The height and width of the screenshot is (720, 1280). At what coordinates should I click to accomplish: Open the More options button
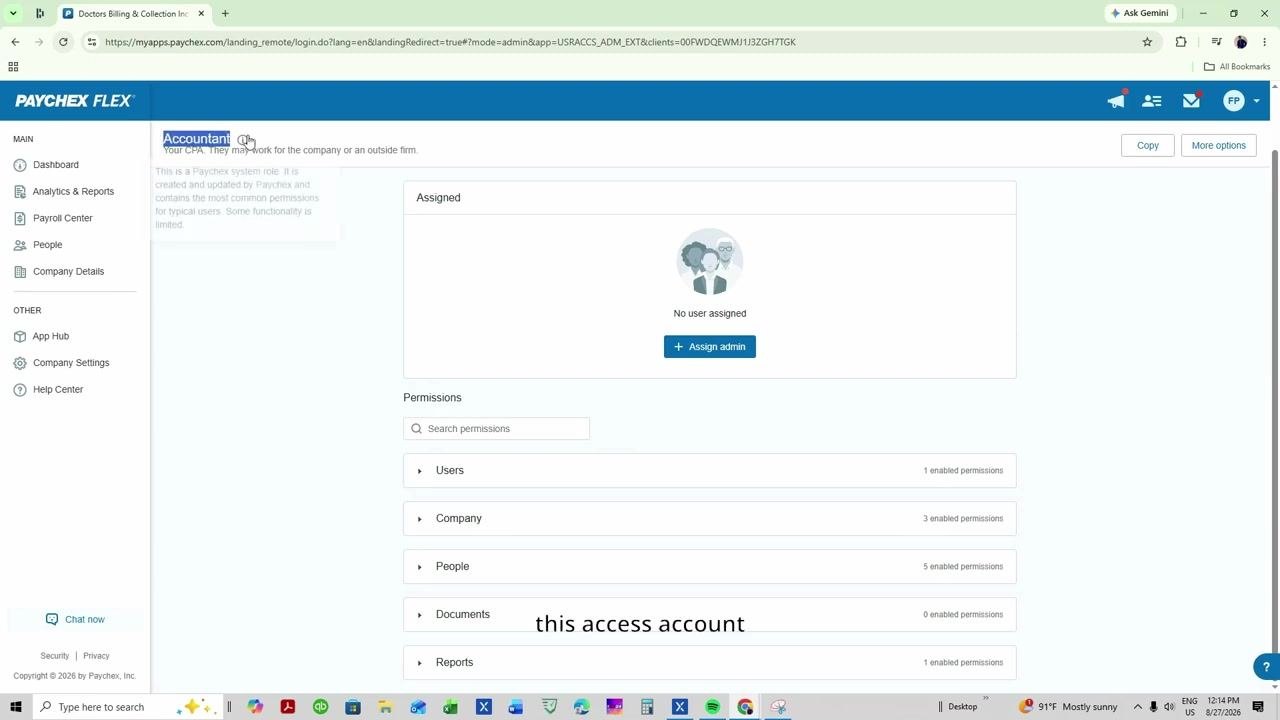[x=1218, y=146]
